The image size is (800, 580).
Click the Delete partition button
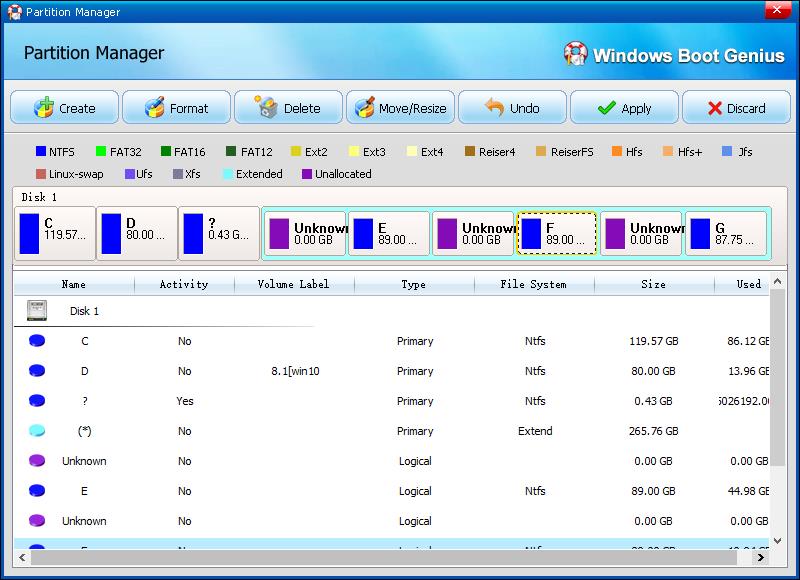288,108
